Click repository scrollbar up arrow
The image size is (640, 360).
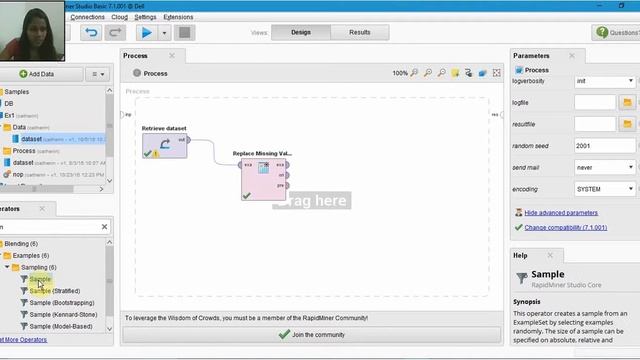(109, 90)
